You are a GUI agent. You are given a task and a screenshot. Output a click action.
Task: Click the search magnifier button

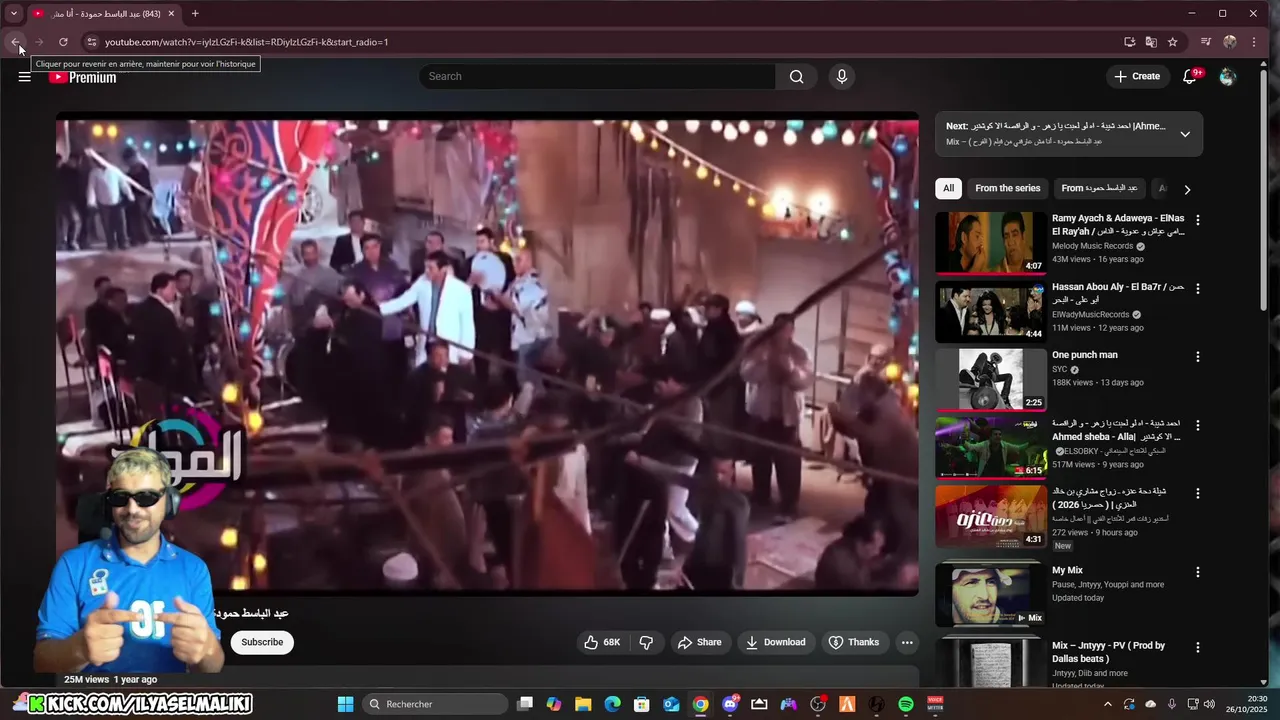click(796, 76)
